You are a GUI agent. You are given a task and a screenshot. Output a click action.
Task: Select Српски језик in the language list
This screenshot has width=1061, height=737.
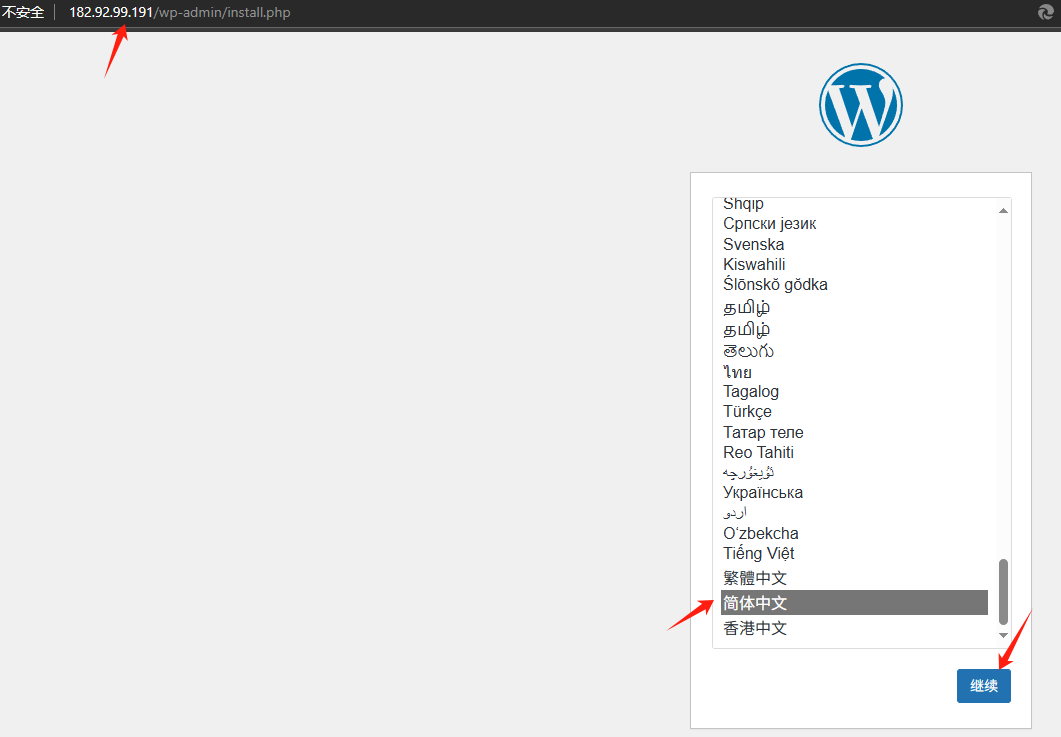click(x=854, y=223)
